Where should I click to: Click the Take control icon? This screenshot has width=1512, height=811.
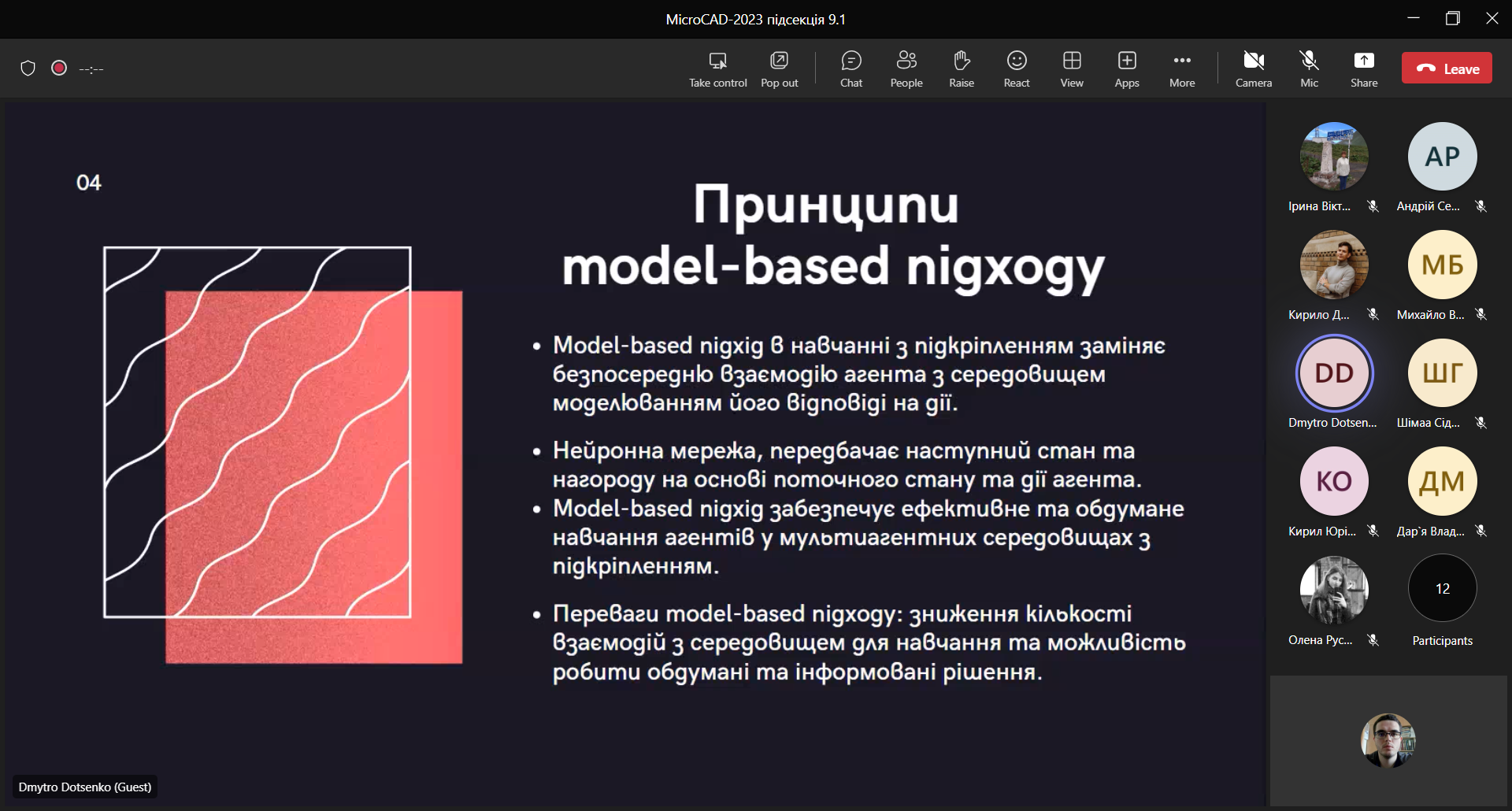(x=717, y=61)
